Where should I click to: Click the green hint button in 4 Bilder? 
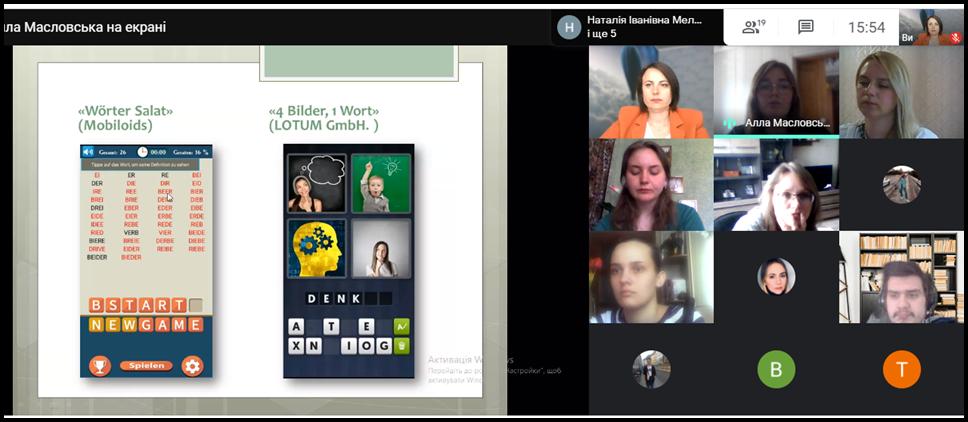click(x=402, y=326)
